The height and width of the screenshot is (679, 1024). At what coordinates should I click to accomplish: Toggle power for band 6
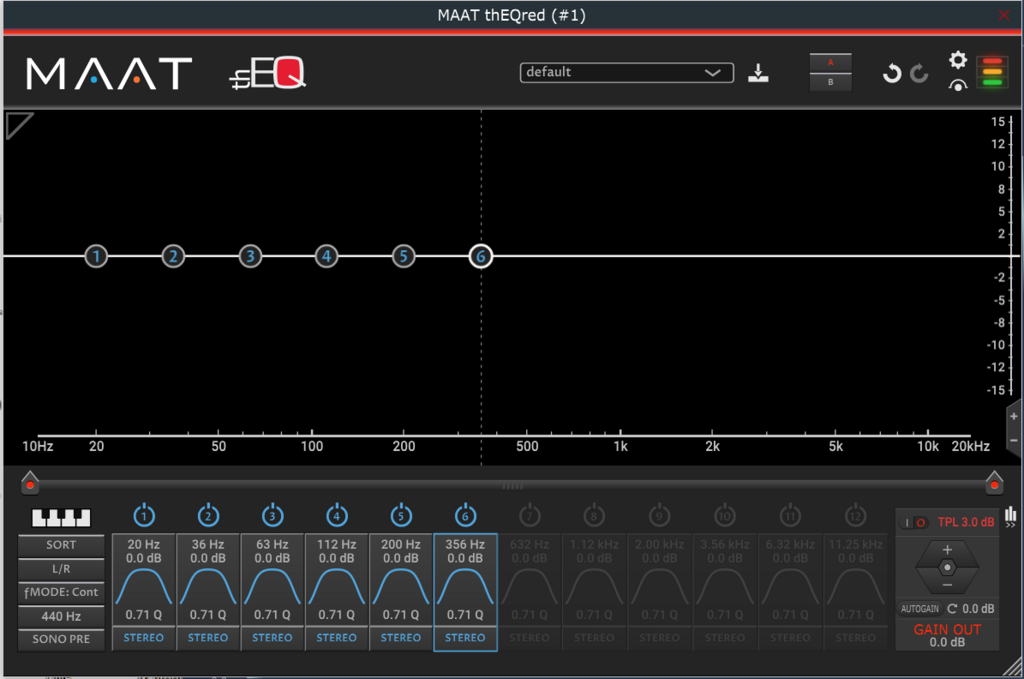pyautogui.click(x=465, y=515)
